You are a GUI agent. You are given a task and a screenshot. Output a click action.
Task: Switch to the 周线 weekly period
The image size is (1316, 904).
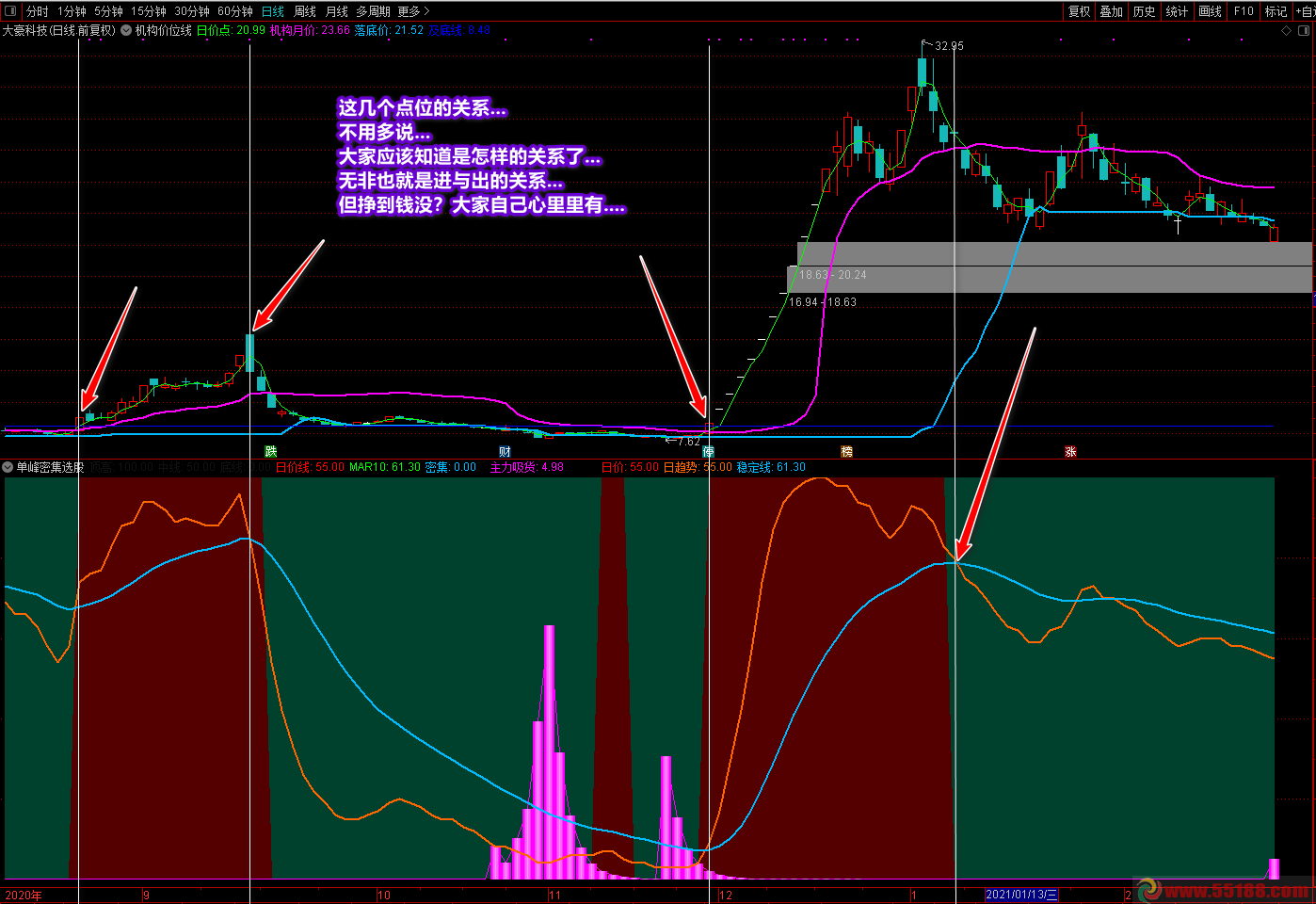(x=305, y=11)
